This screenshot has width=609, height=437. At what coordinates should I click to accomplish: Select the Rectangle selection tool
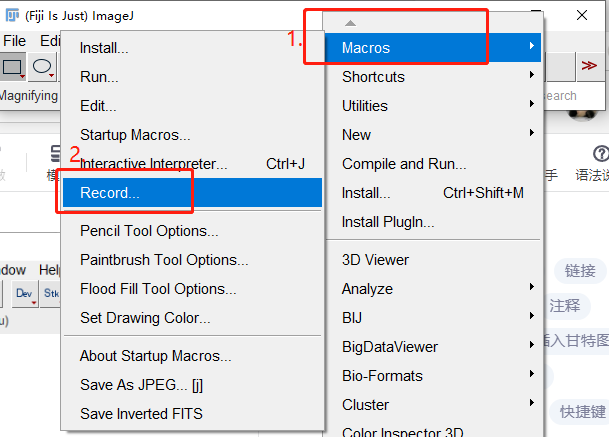click(x=13, y=67)
